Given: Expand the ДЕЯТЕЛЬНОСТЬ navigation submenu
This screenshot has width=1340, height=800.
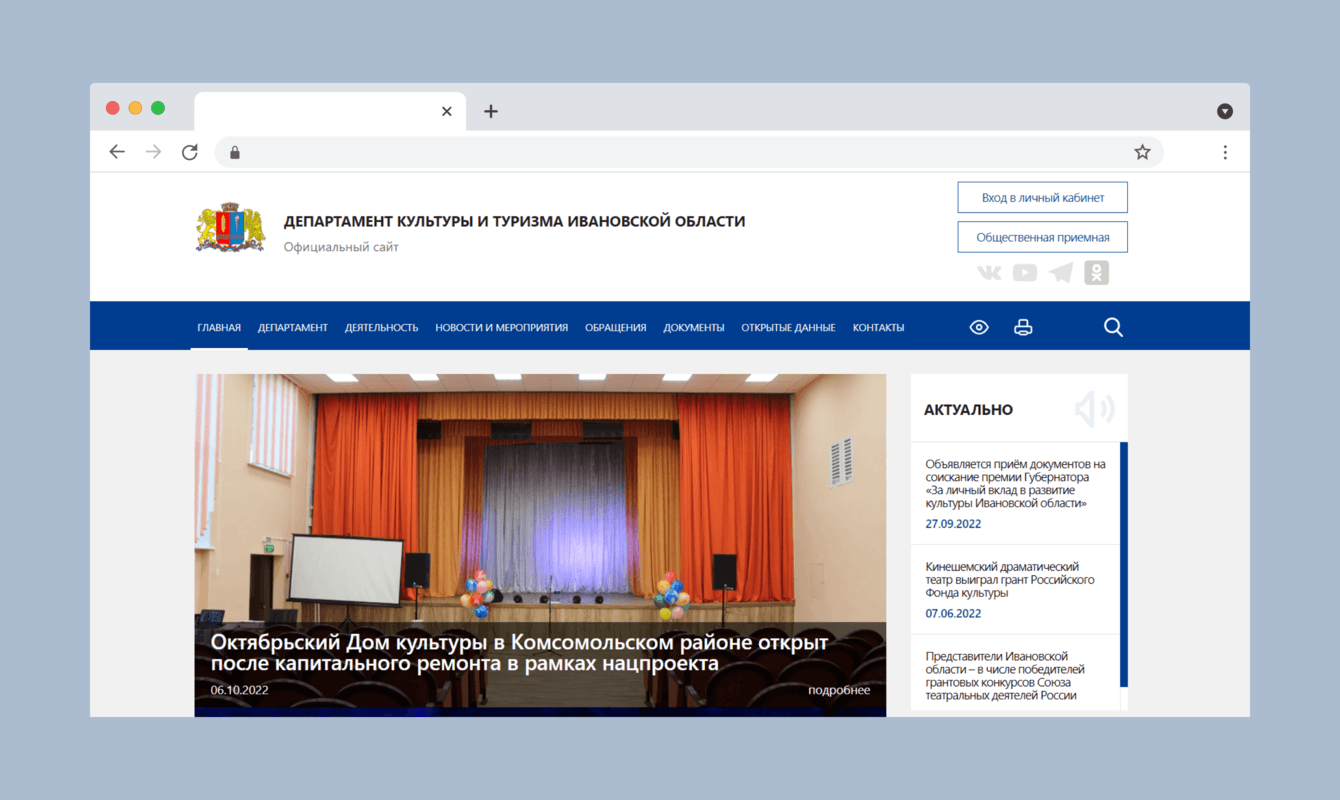Looking at the screenshot, I should [381, 326].
